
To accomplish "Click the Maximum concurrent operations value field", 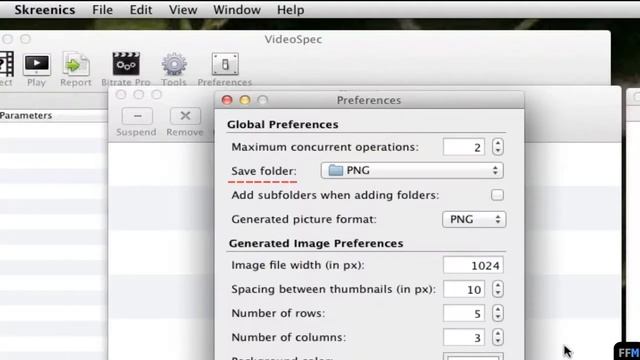I will click(464, 147).
